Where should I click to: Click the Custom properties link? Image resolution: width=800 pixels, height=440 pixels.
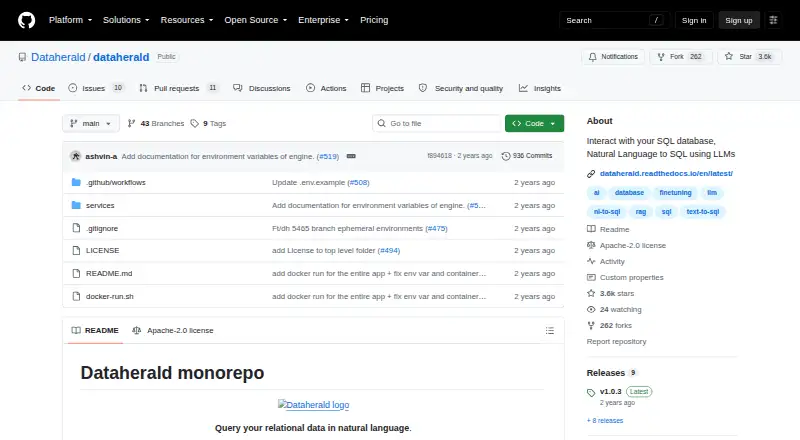[x=632, y=277]
